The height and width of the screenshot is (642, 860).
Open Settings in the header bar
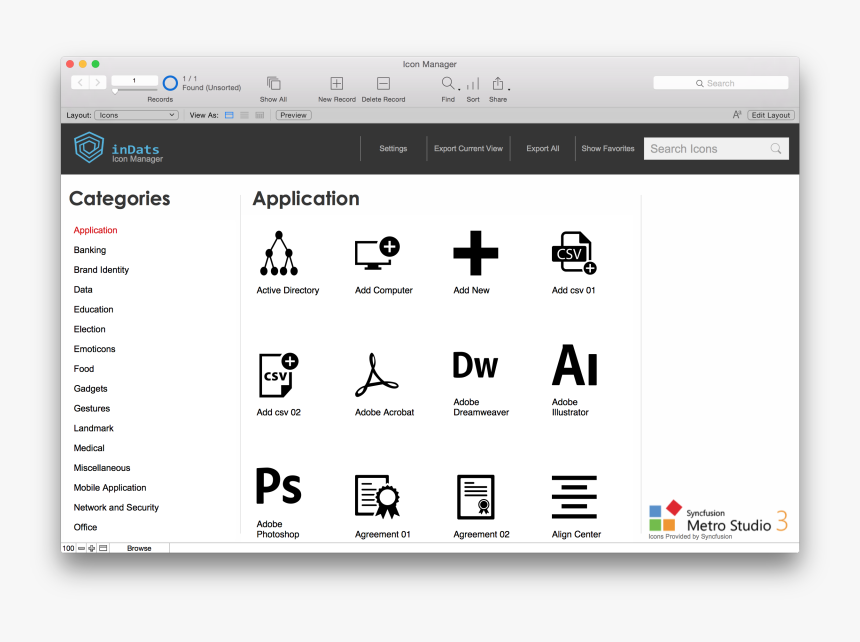coord(393,149)
